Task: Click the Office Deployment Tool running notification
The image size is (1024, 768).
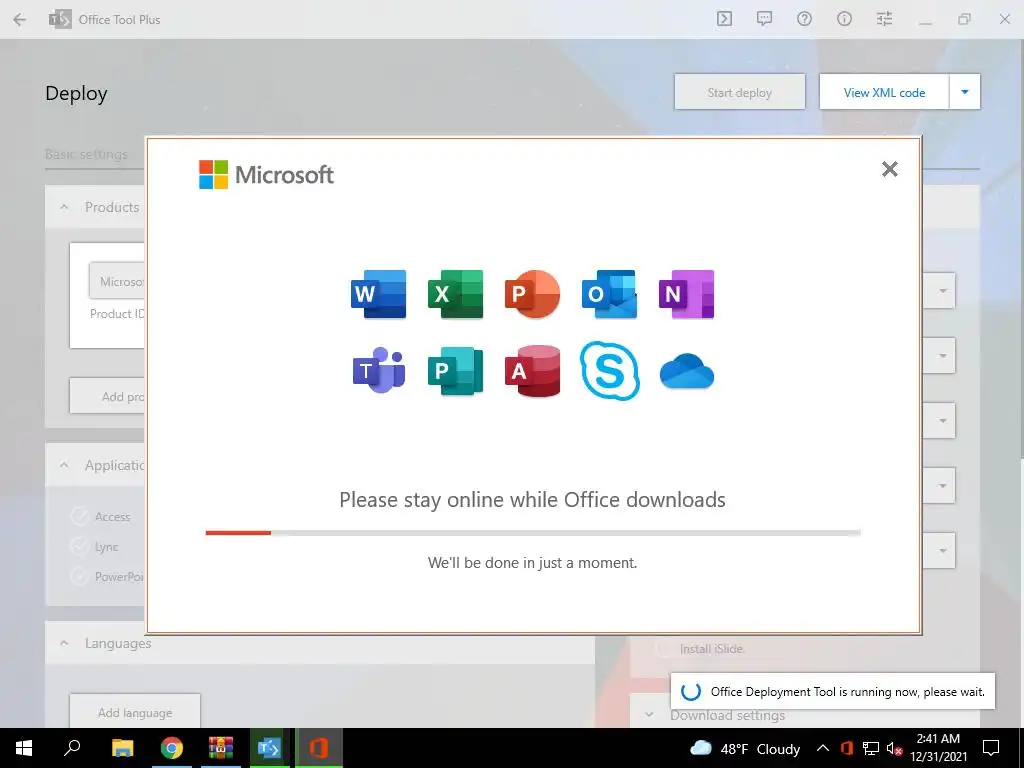Action: [x=833, y=691]
